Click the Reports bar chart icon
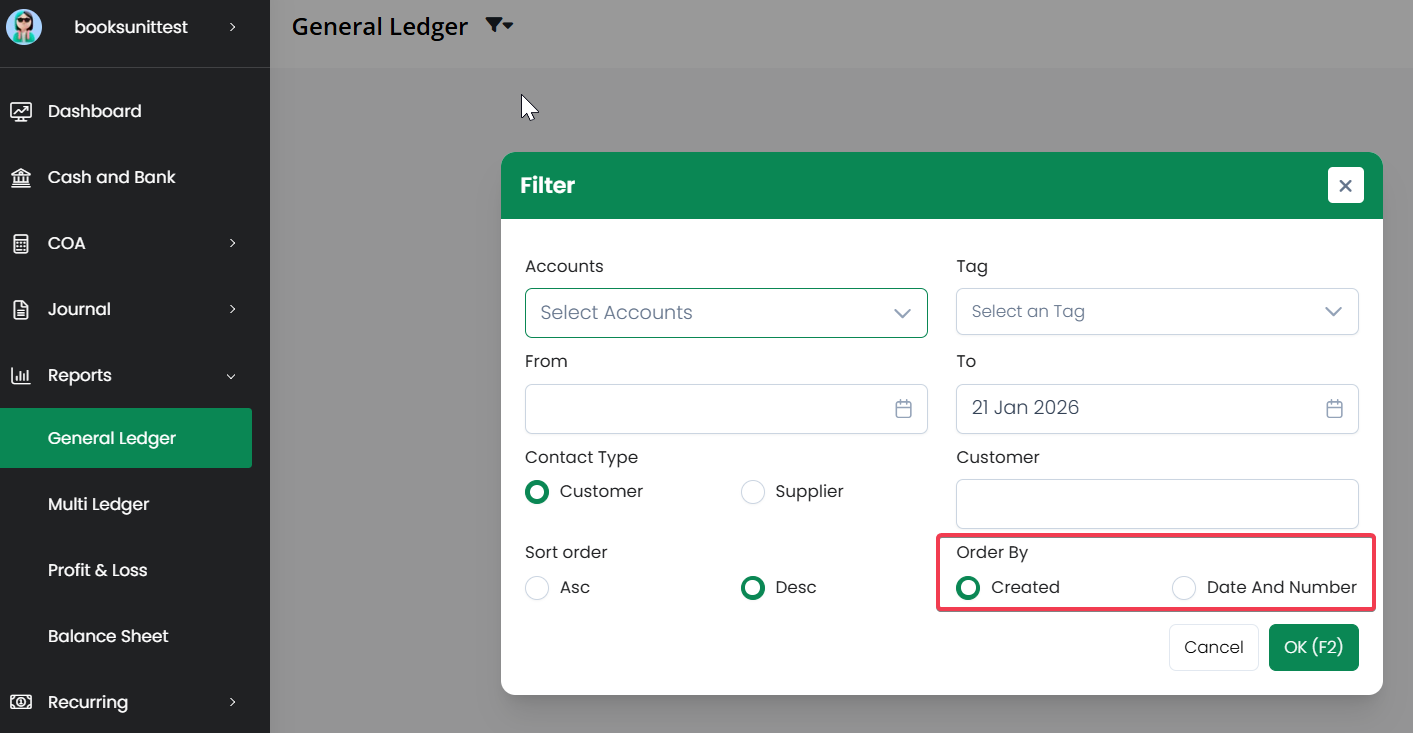Screen dimensions: 1413x733 (21, 376)
